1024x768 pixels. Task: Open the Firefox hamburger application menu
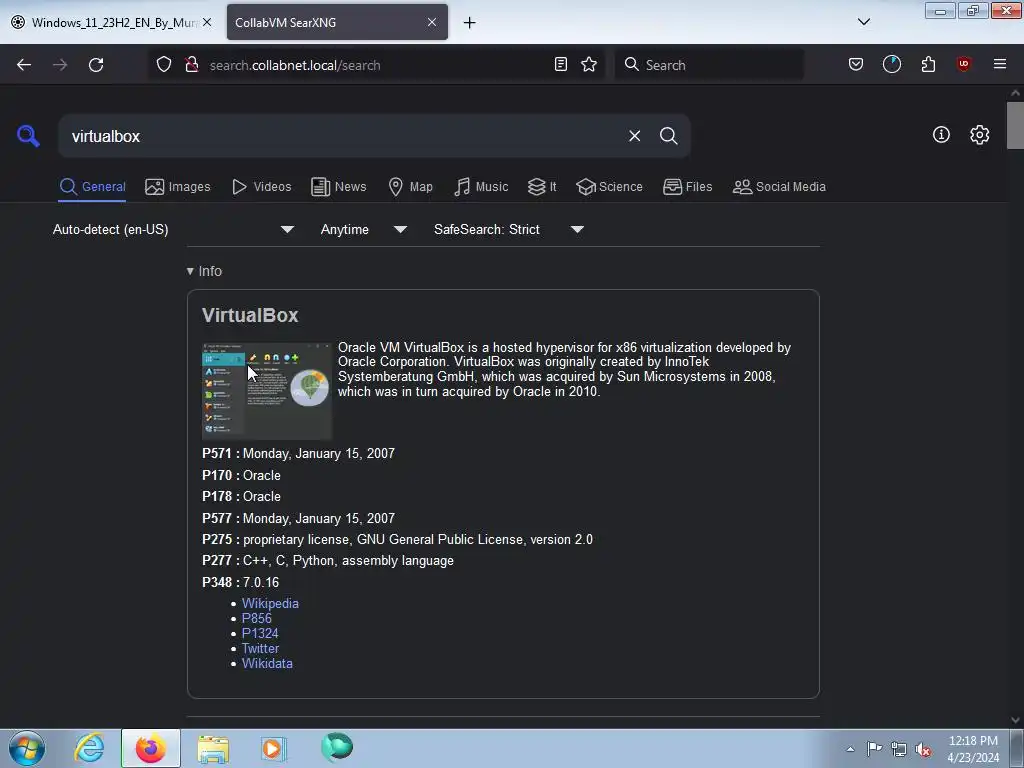tap(1000, 64)
